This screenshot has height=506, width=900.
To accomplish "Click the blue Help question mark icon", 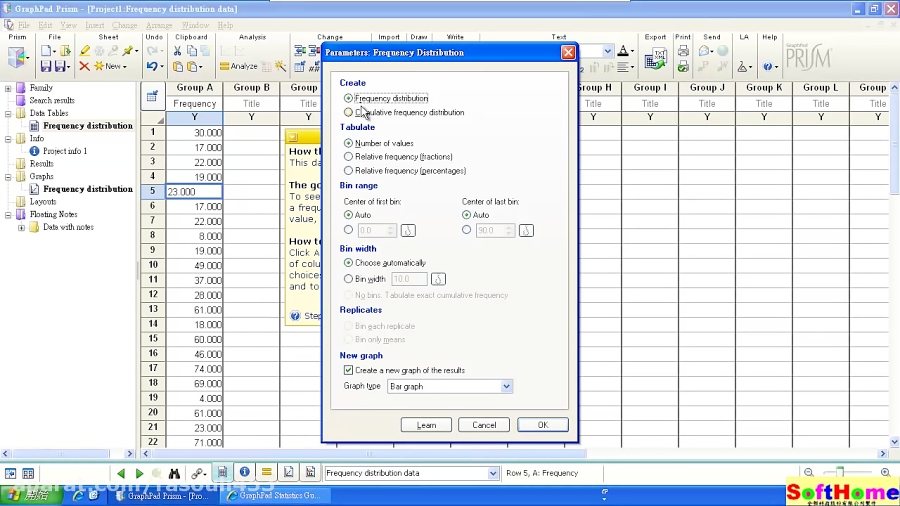I will (x=767, y=67).
